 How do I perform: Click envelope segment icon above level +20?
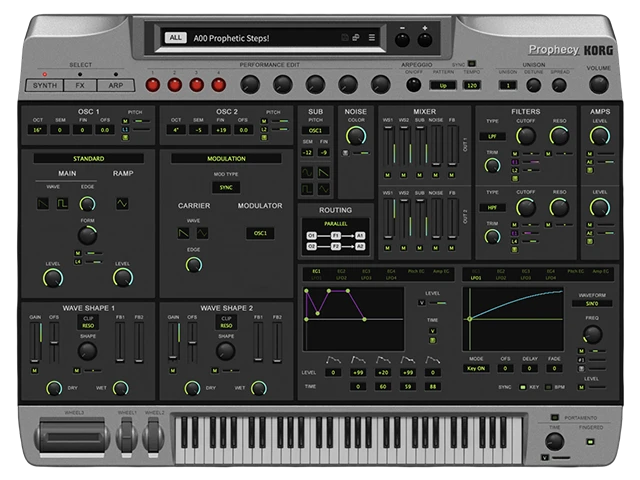coord(383,360)
